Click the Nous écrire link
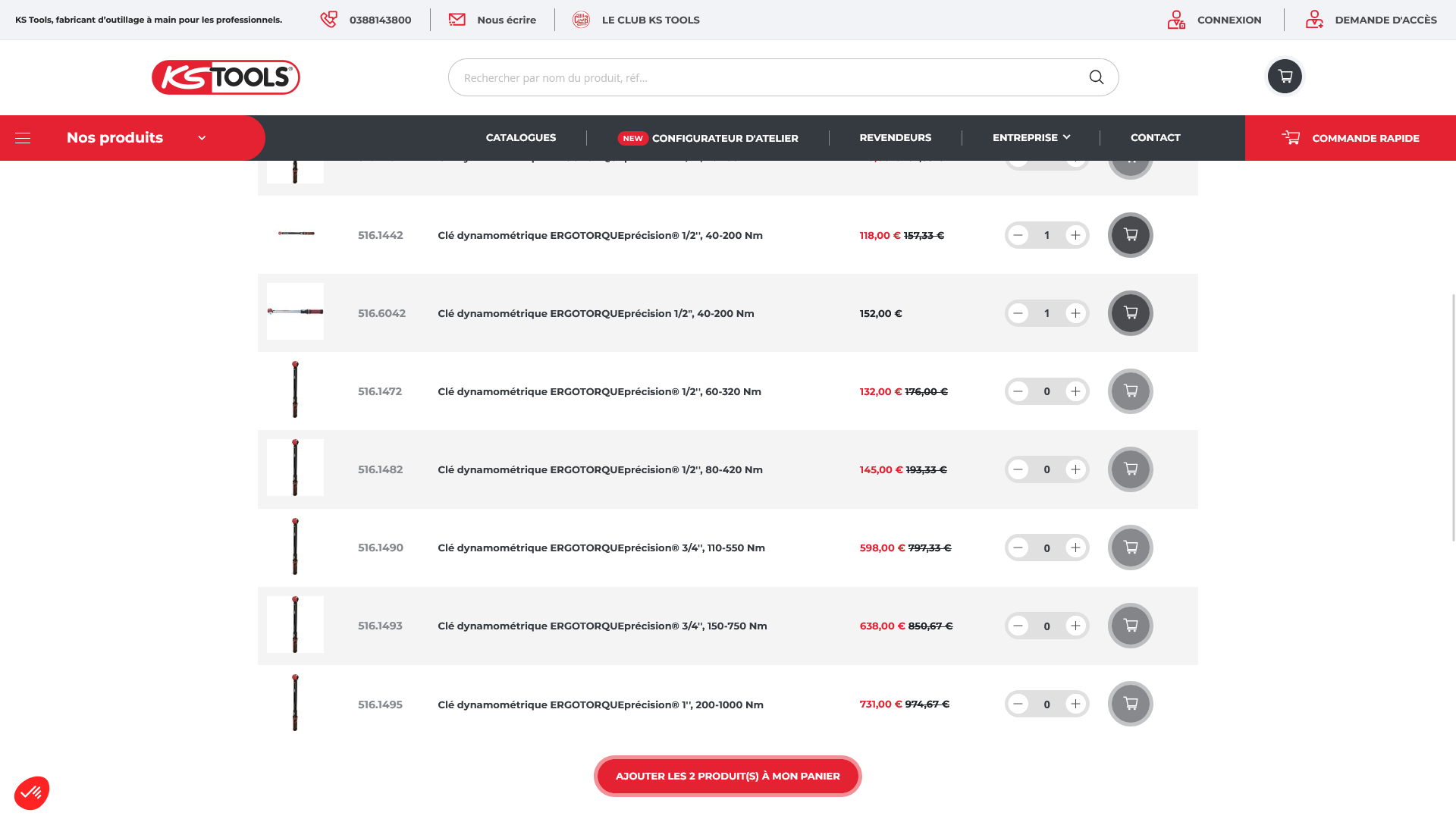This screenshot has width=1456, height=819. (x=507, y=20)
